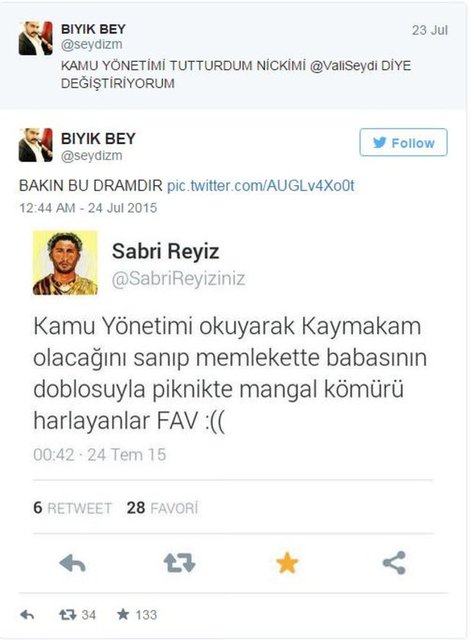Open the @ValiSeydi mention link

(x=343, y=66)
